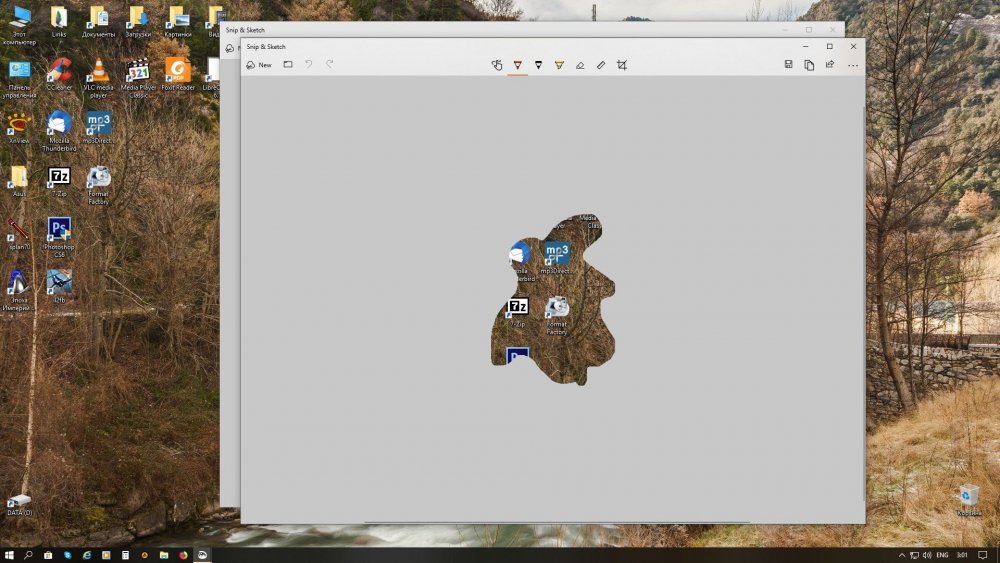Screen dimensions: 1000x563
Task: Switch the ENG input language indicator
Action: pyautogui.click(x=941, y=555)
